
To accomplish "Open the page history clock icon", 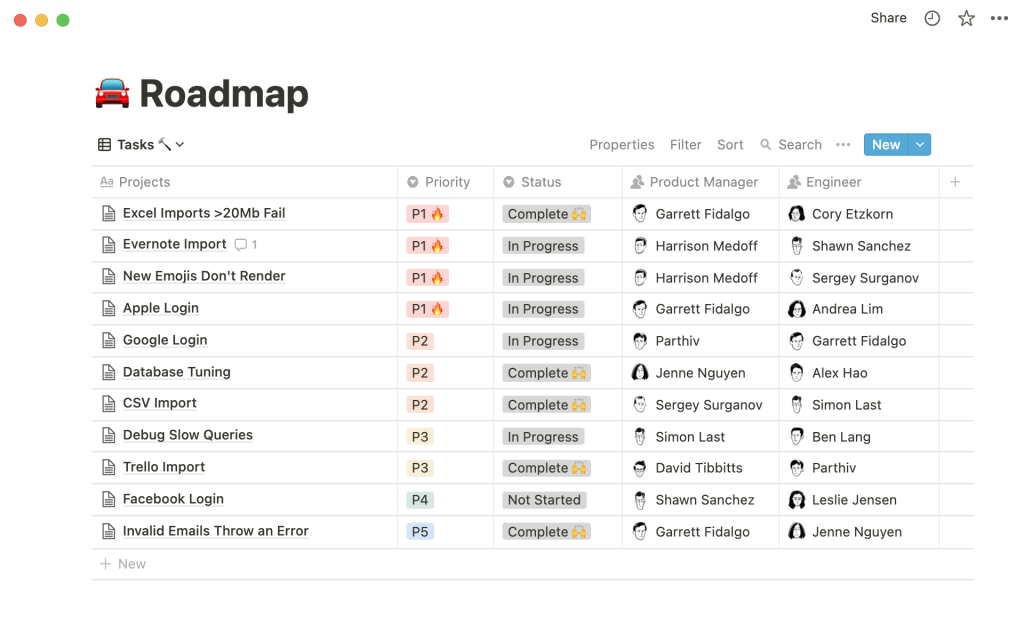I will (x=932, y=18).
